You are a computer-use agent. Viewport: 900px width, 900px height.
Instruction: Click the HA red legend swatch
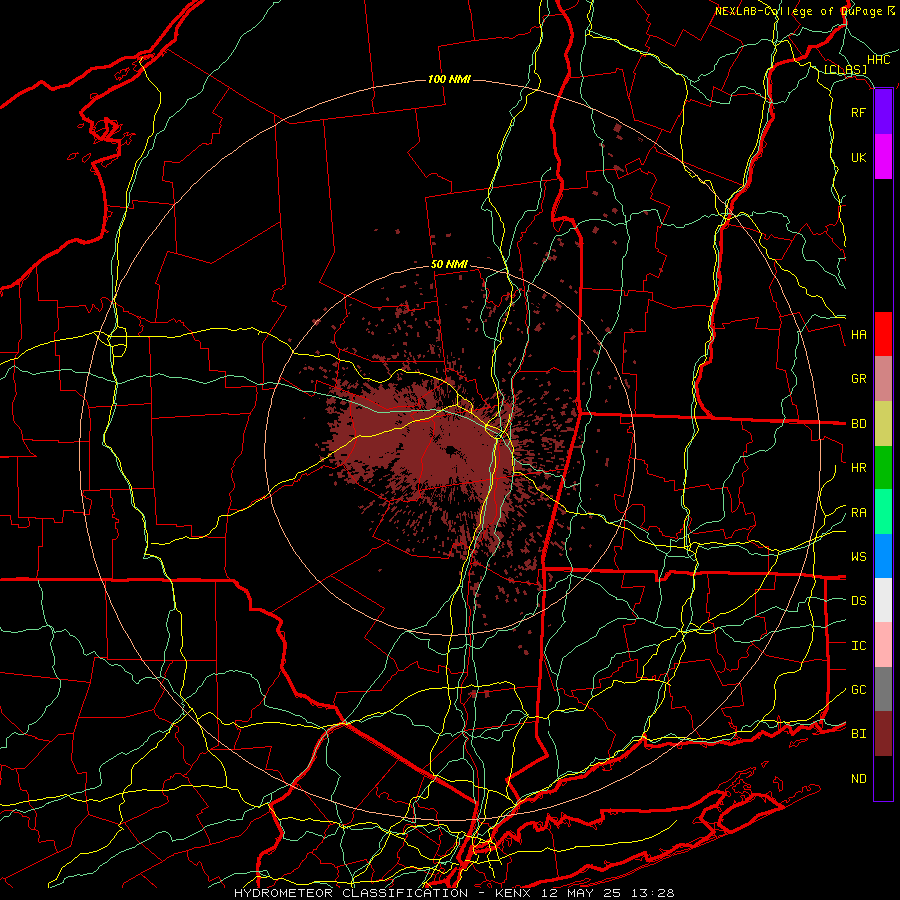pyautogui.click(x=883, y=334)
